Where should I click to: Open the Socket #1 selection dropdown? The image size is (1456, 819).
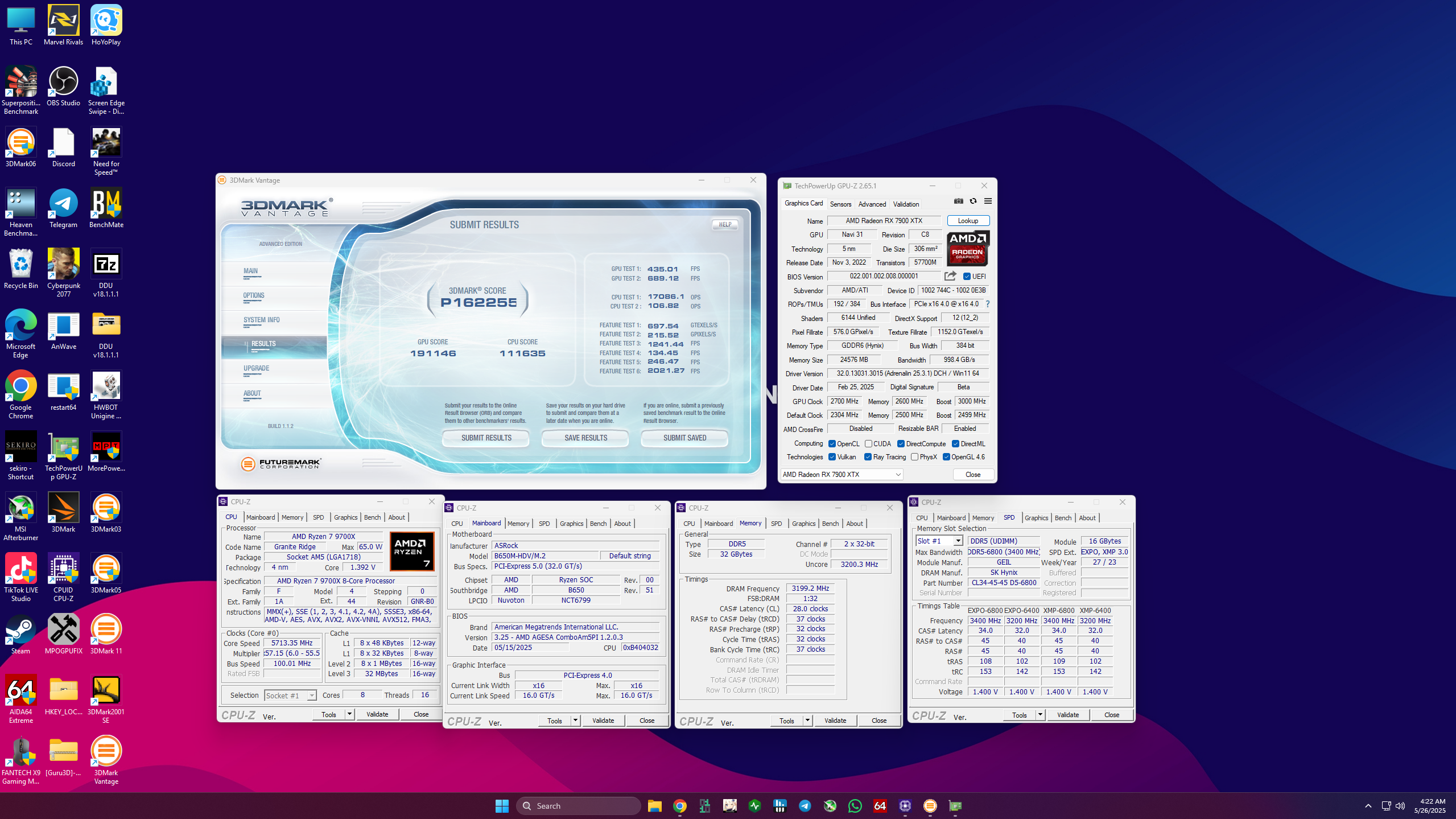[290, 695]
